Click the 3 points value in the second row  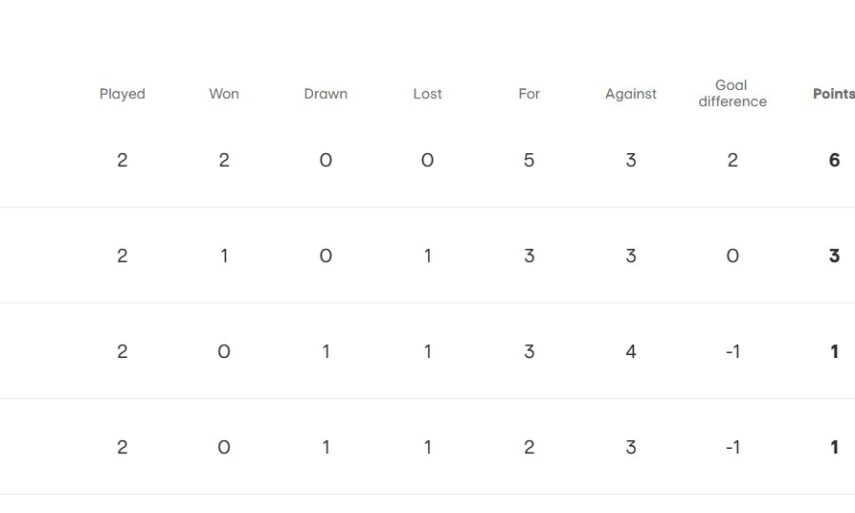point(834,256)
